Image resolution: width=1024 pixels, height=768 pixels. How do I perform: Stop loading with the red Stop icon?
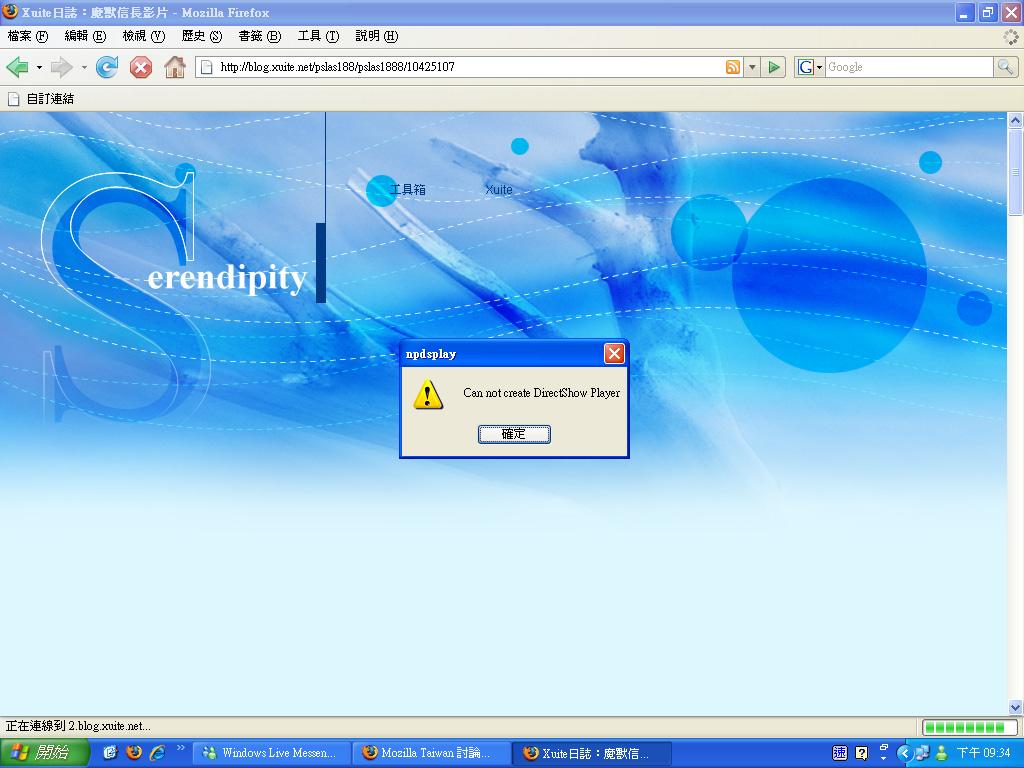pos(140,67)
